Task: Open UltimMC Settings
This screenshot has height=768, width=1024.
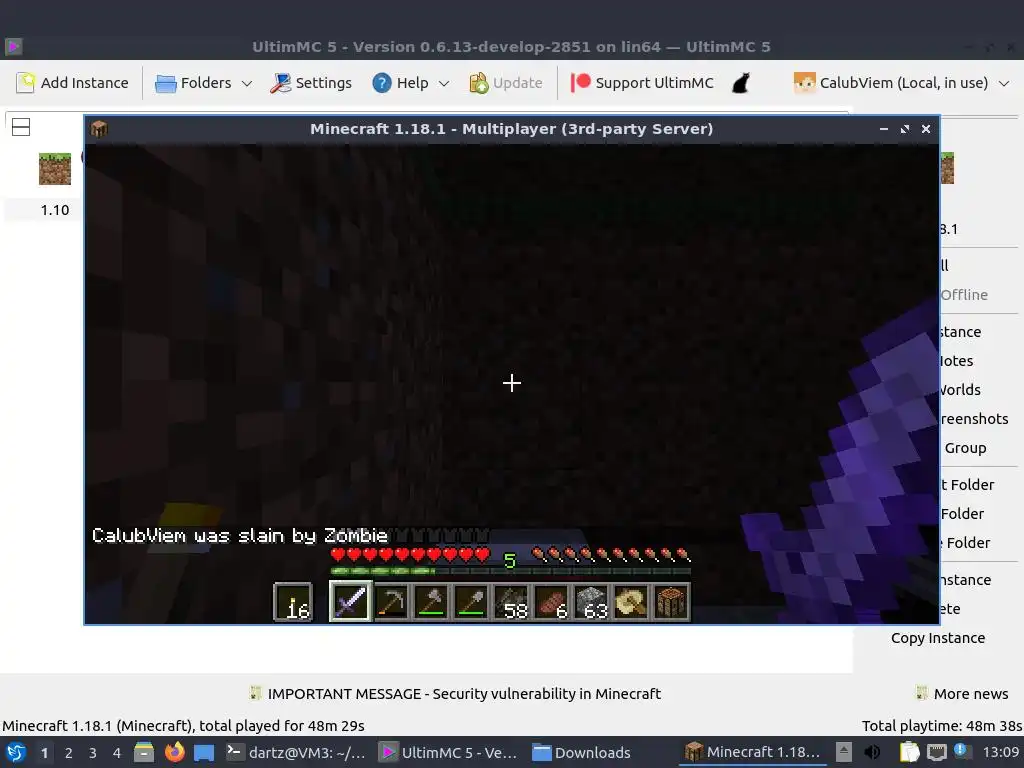Action: click(x=311, y=83)
